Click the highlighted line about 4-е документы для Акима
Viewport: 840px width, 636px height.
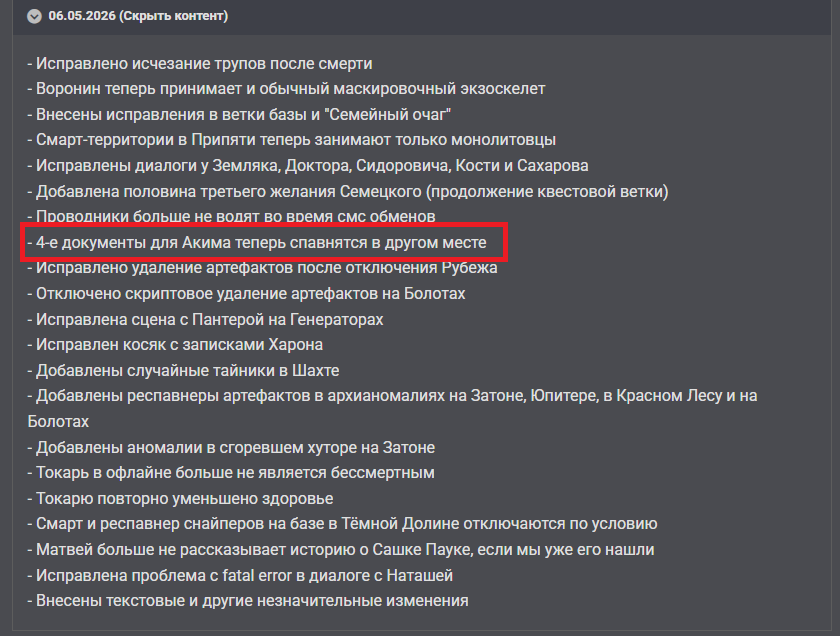(x=257, y=243)
